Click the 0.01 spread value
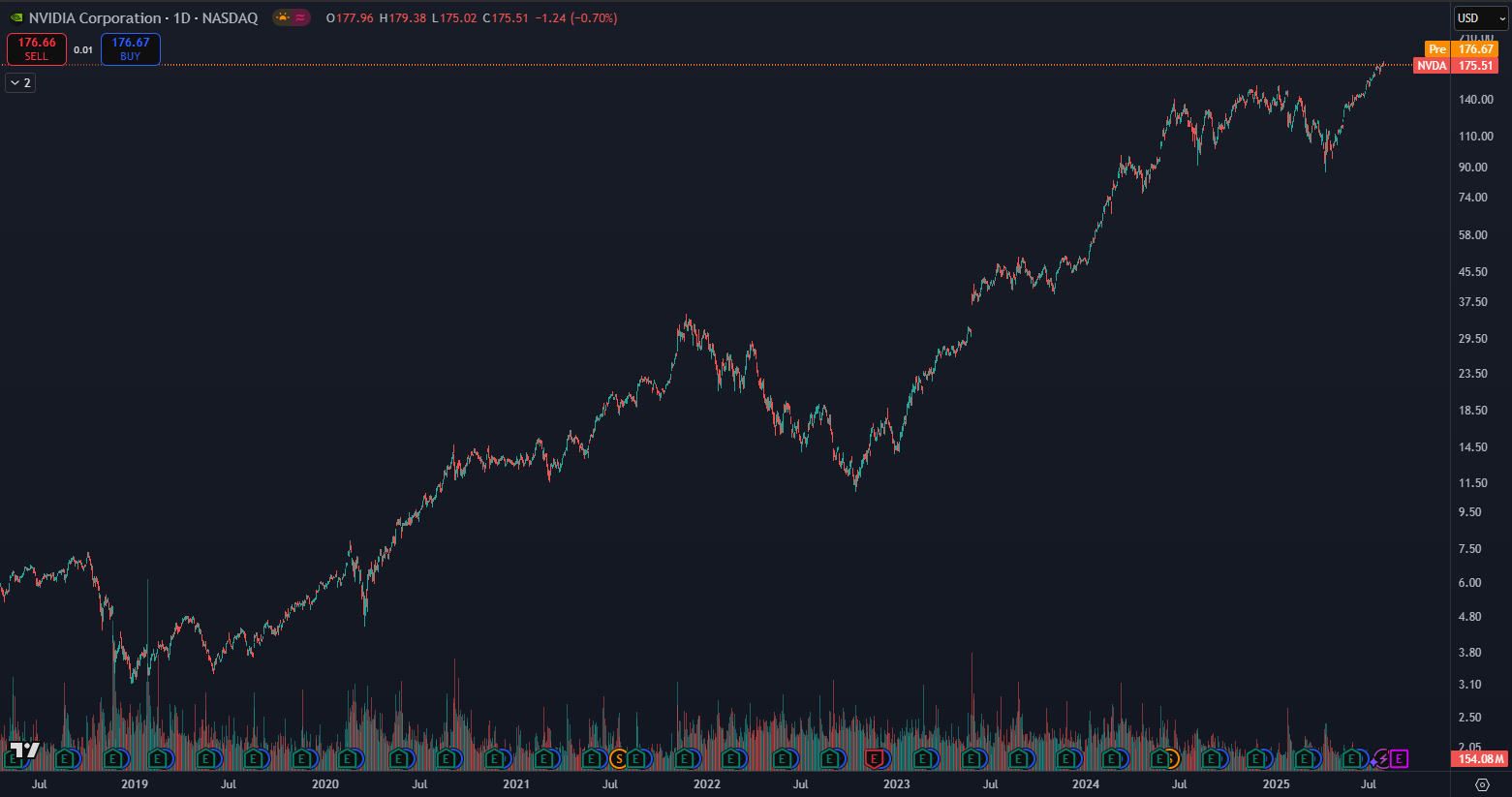This screenshot has height=797, width=1512. click(83, 50)
